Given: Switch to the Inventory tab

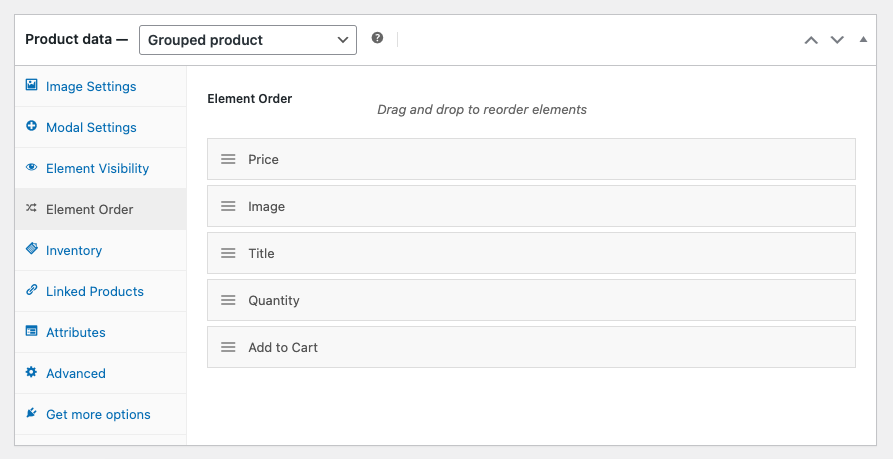Looking at the screenshot, I should click(x=74, y=250).
